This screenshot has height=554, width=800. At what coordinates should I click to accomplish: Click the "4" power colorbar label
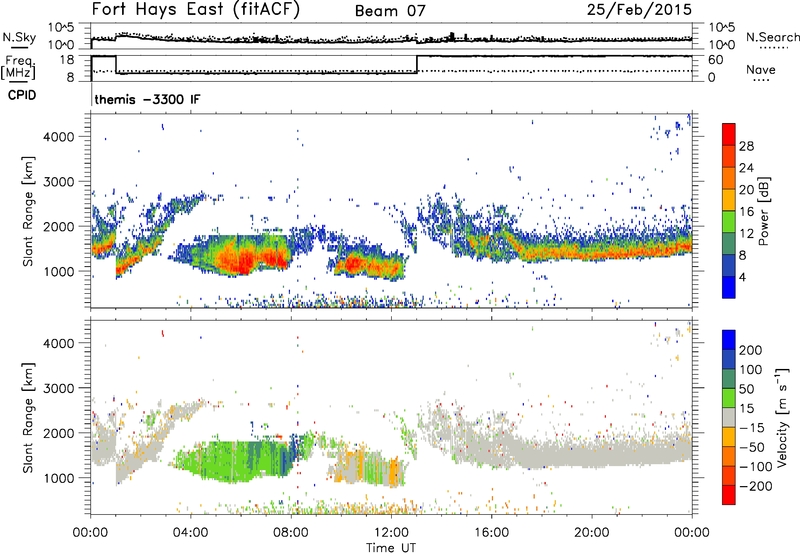coord(743,277)
